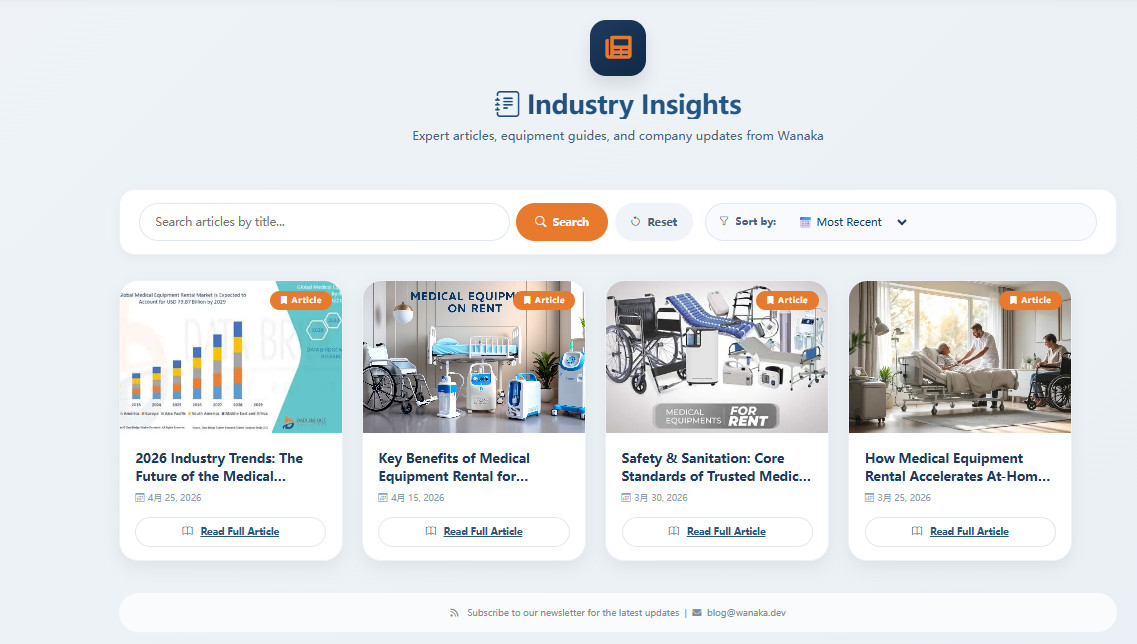Click the blog@wanaka.dev email link

[746, 613]
